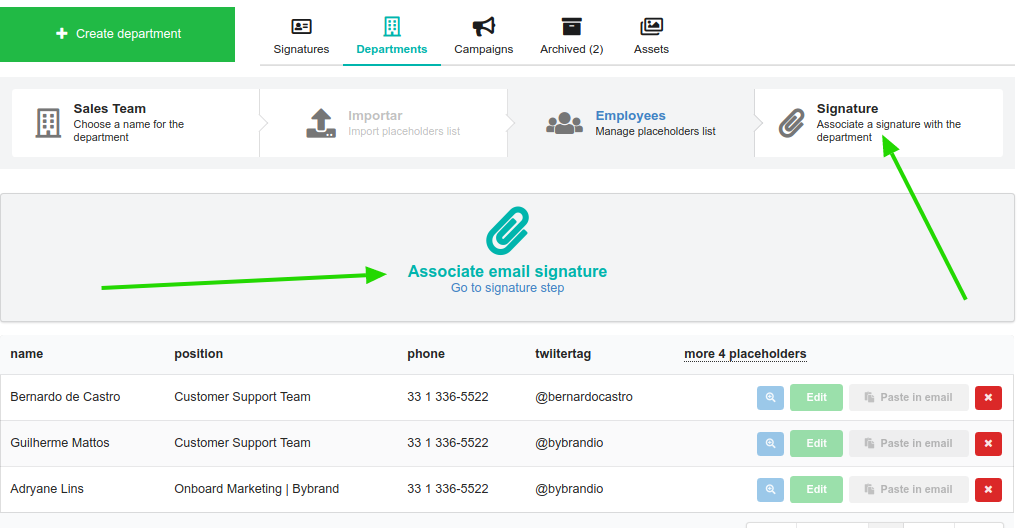Click the position column header
Viewport: 1021px width, 528px height.
(x=199, y=354)
